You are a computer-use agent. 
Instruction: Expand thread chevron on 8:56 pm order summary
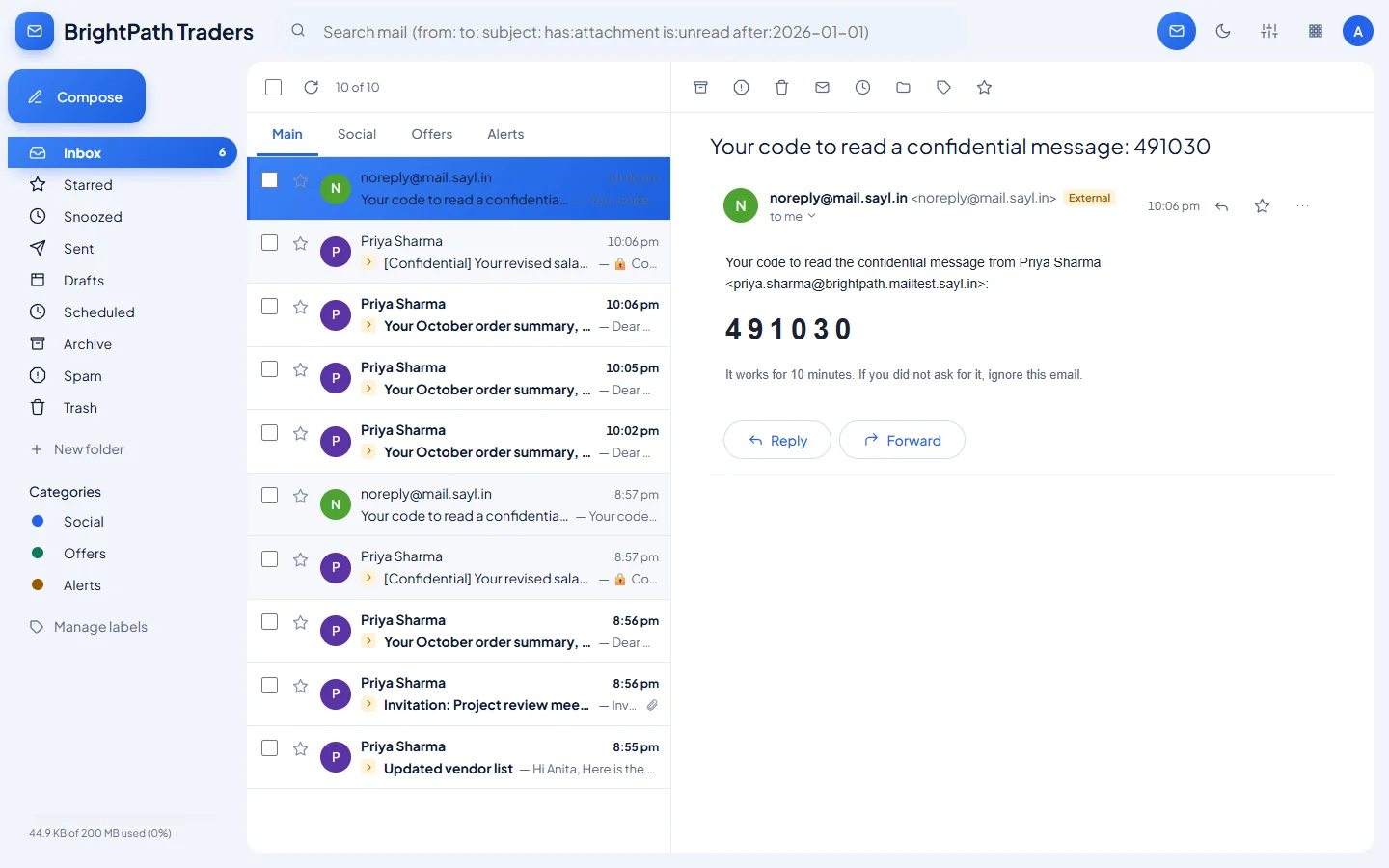tap(368, 642)
